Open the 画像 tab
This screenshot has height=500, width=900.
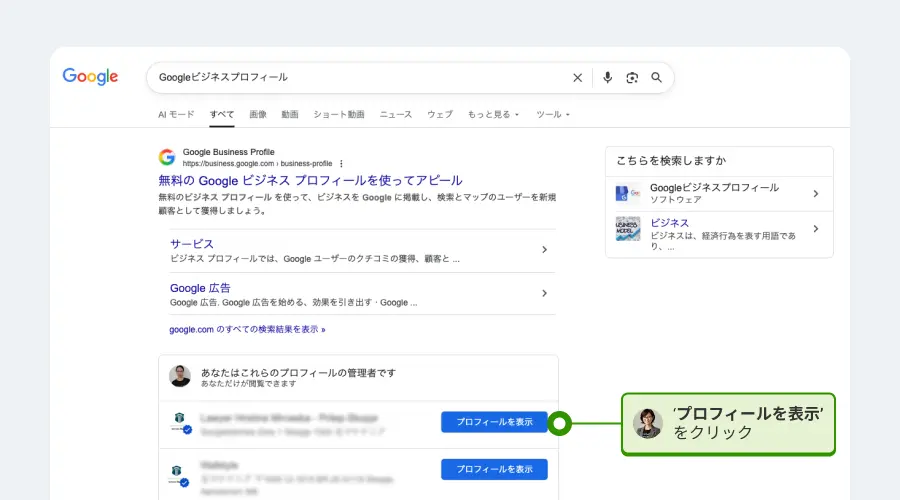[258, 114]
